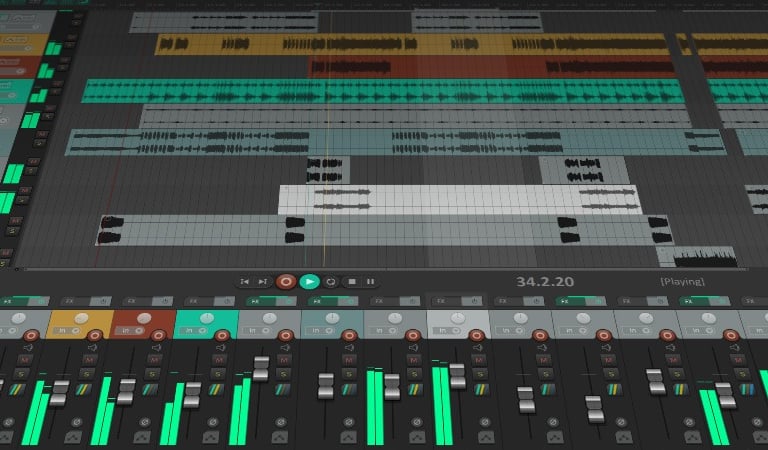Bypass FX on the green mixer strip

click(224, 301)
